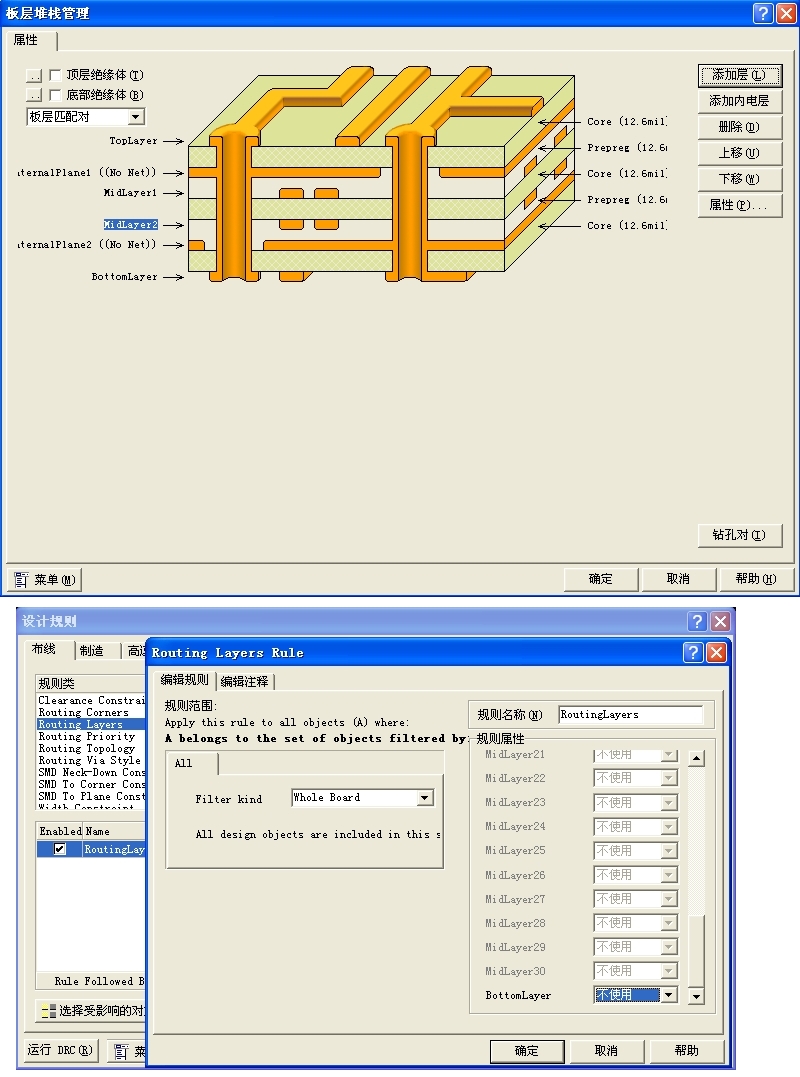The width and height of the screenshot is (800, 1077).
Task: Switch to 编辑注释 (Edit Comment) tab
Action: (x=245, y=681)
